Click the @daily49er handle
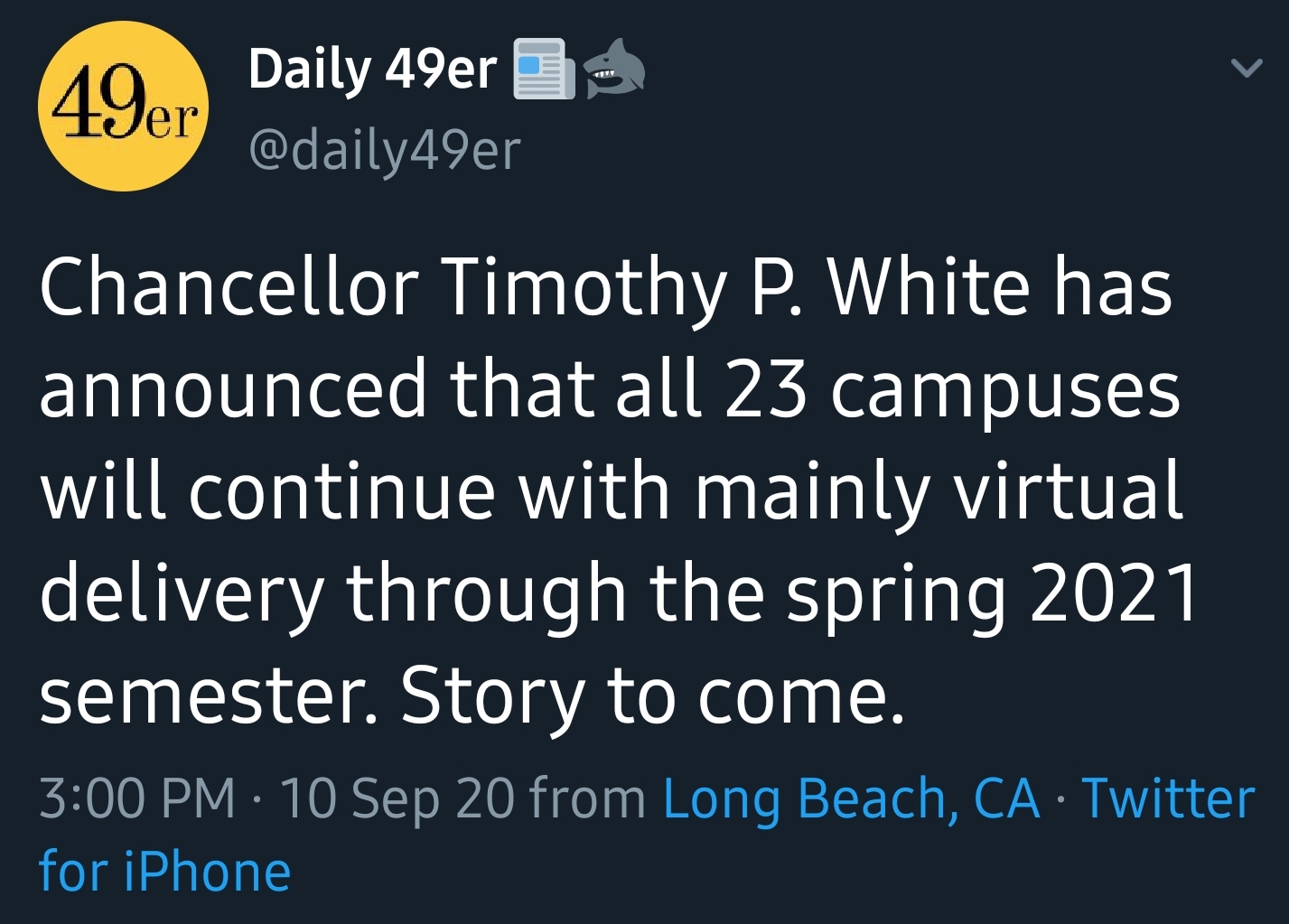The width and height of the screenshot is (1289, 924). 384,150
